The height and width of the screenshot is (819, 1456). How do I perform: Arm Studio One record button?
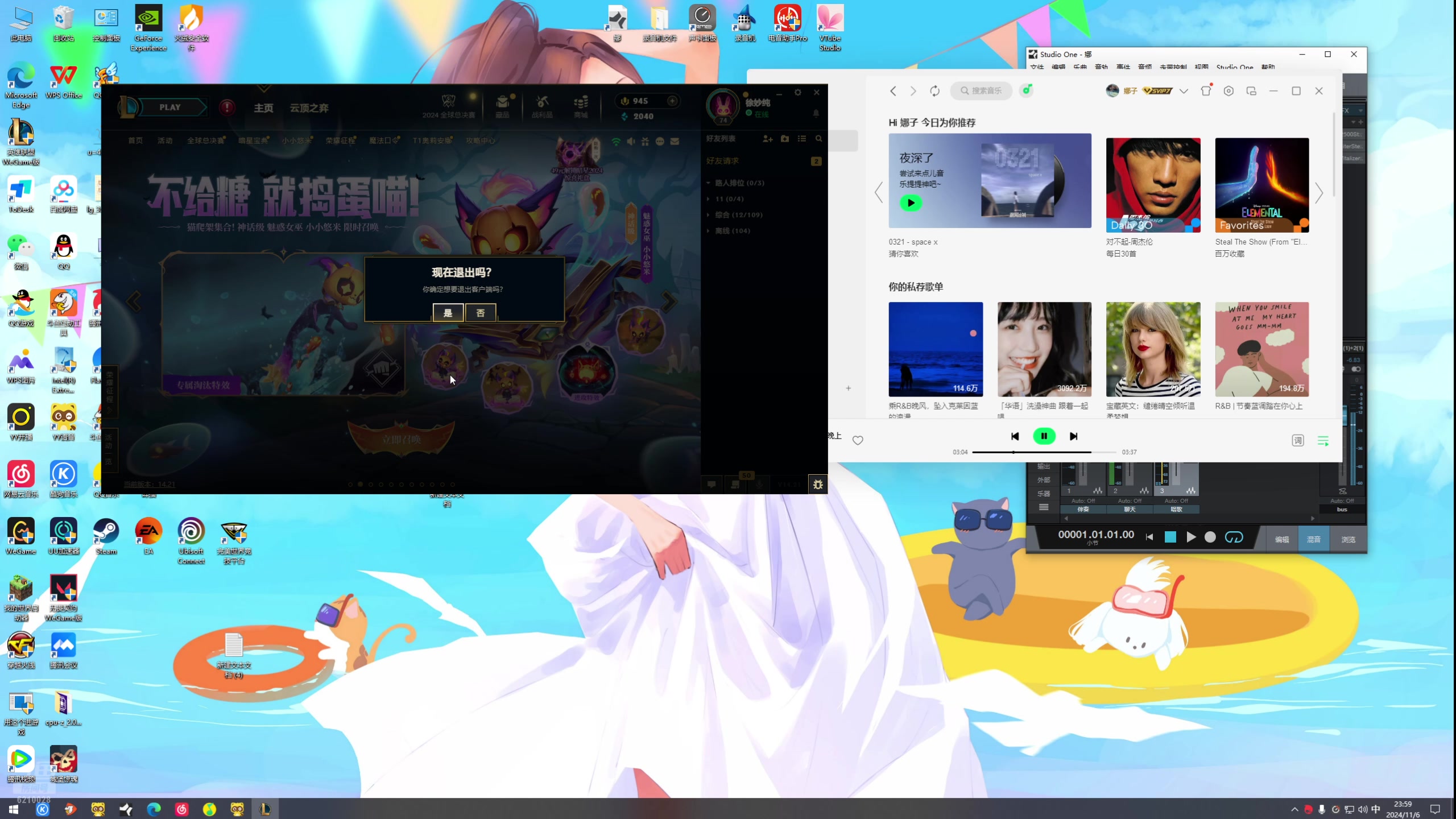coord(1210,537)
